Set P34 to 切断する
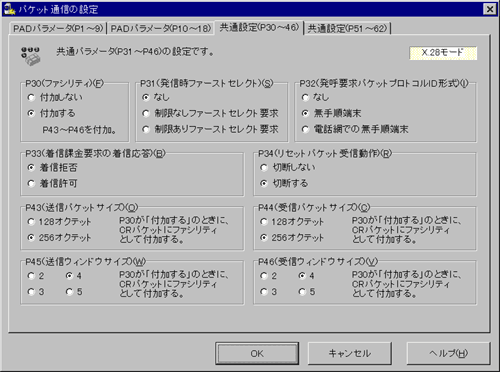Viewport: 500px width, 372px height. coord(284,183)
